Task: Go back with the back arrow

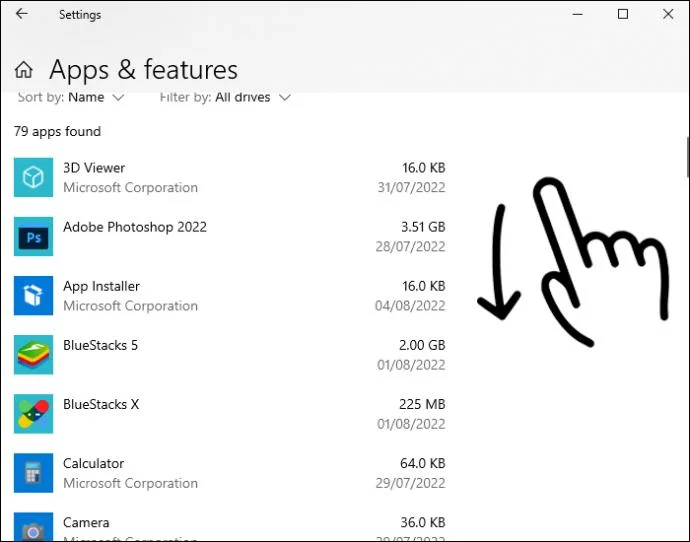Action: coord(22,14)
